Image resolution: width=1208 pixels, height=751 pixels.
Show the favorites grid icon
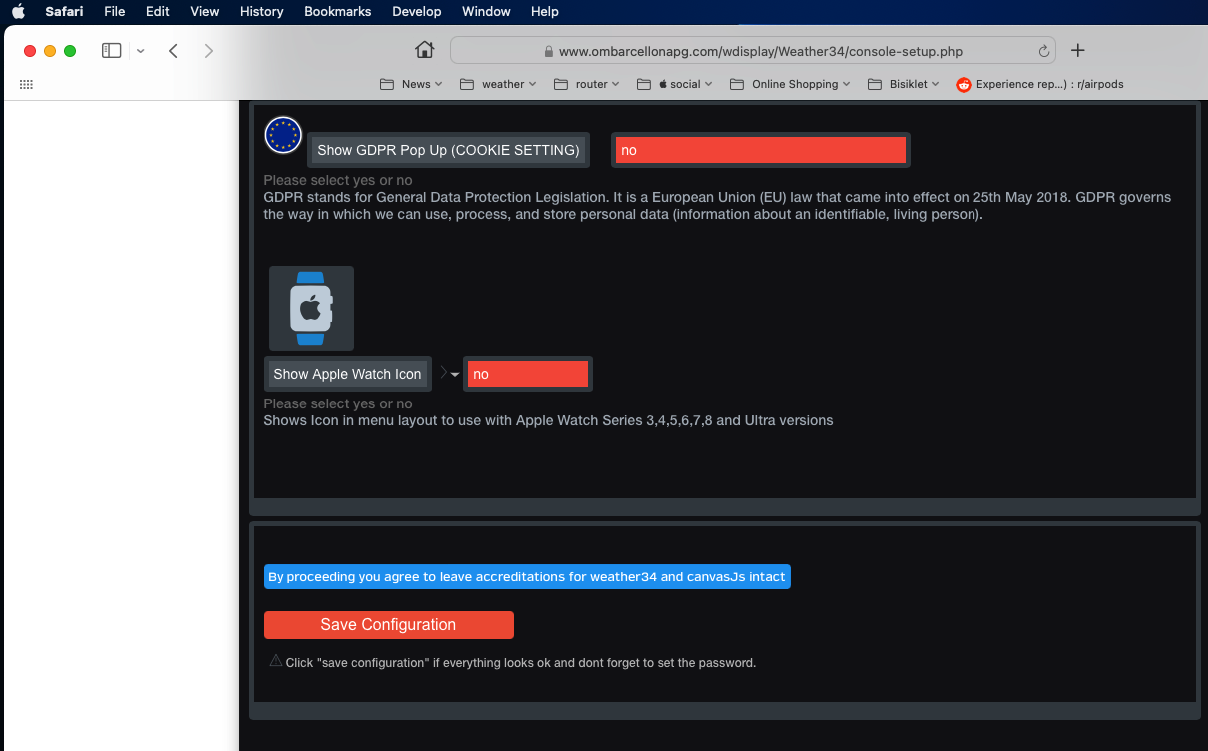point(27,85)
